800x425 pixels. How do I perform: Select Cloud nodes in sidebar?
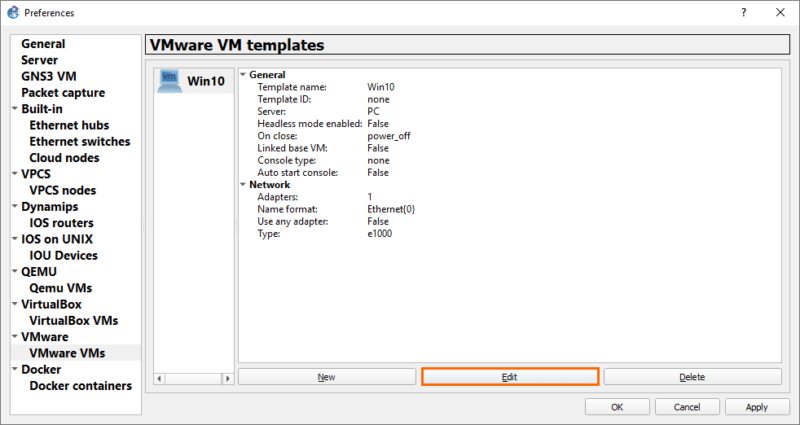(x=64, y=158)
